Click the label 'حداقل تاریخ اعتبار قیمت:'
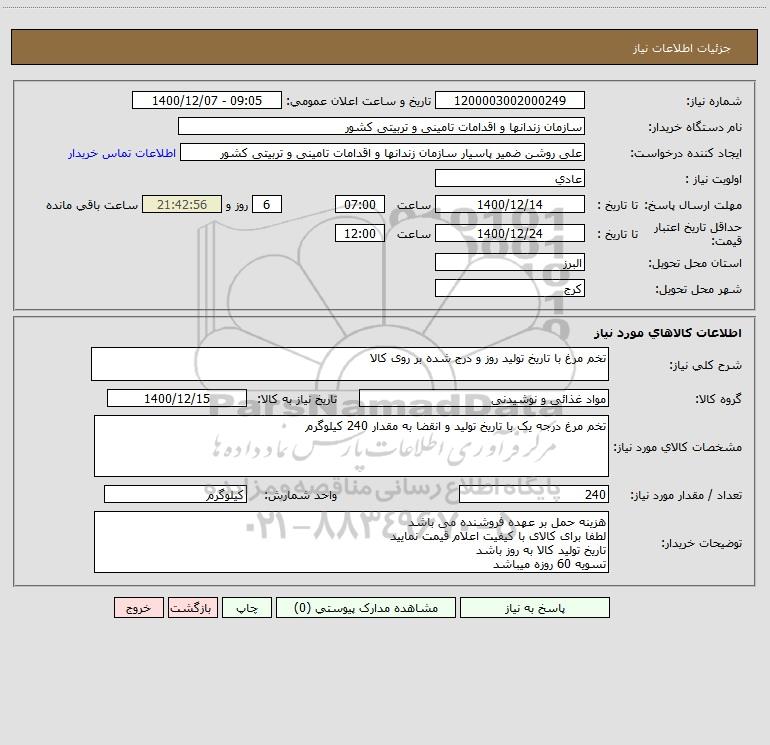The image size is (770, 745). [697, 234]
